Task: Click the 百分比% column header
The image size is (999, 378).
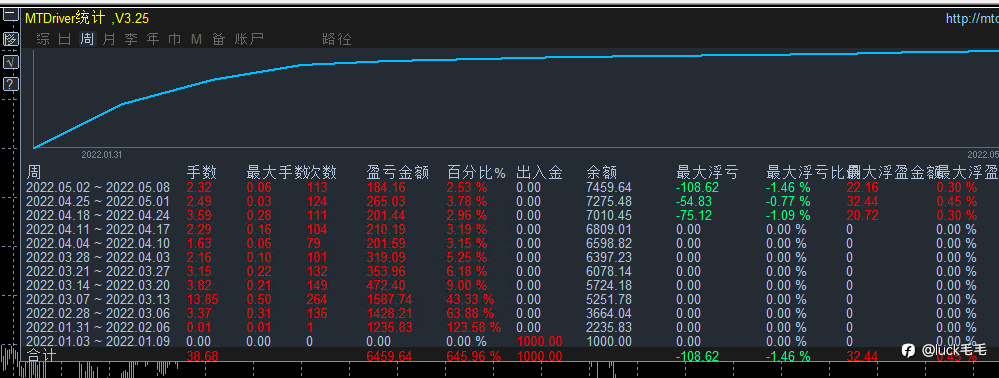Action: coord(476,172)
